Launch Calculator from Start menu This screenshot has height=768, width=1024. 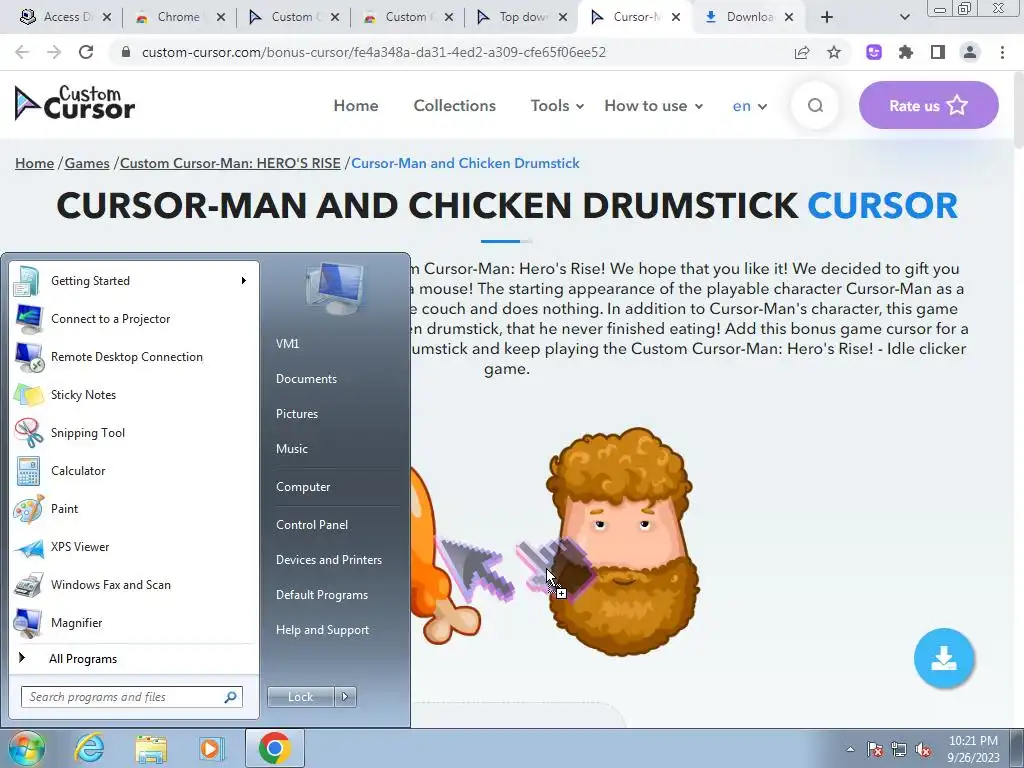tap(134, 471)
